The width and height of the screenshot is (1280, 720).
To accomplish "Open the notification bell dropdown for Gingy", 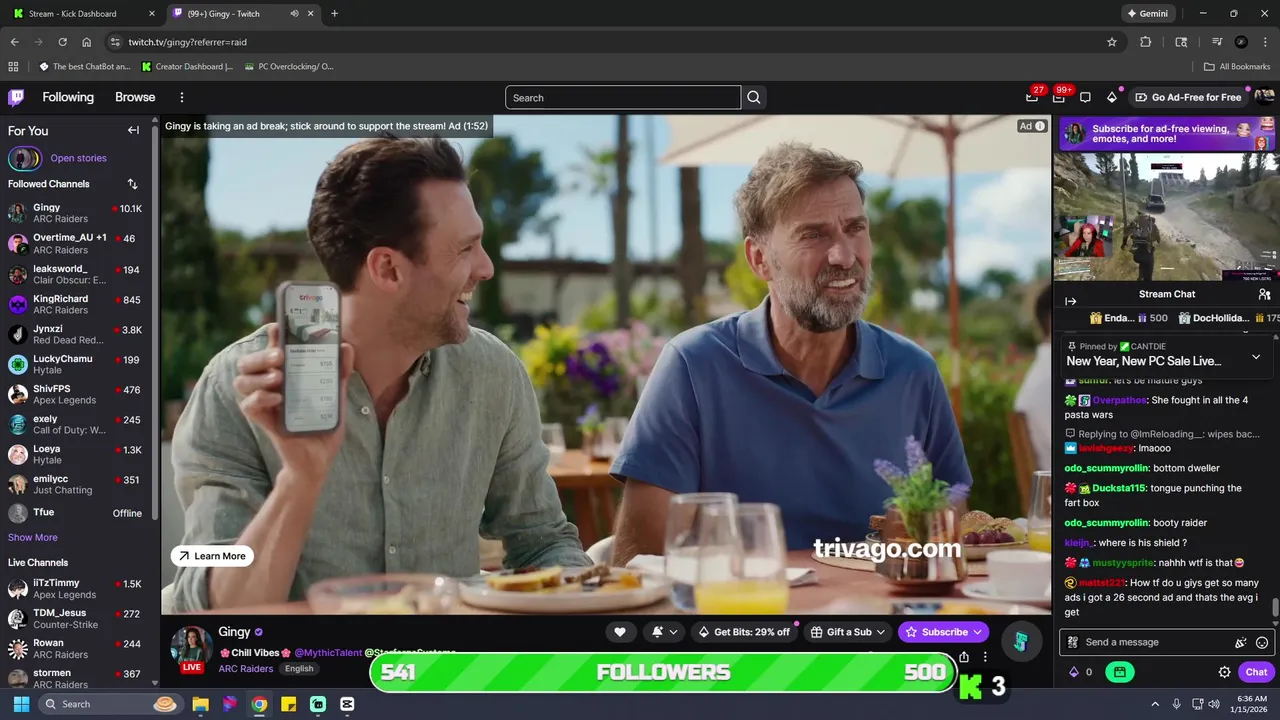I will [664, 632].
